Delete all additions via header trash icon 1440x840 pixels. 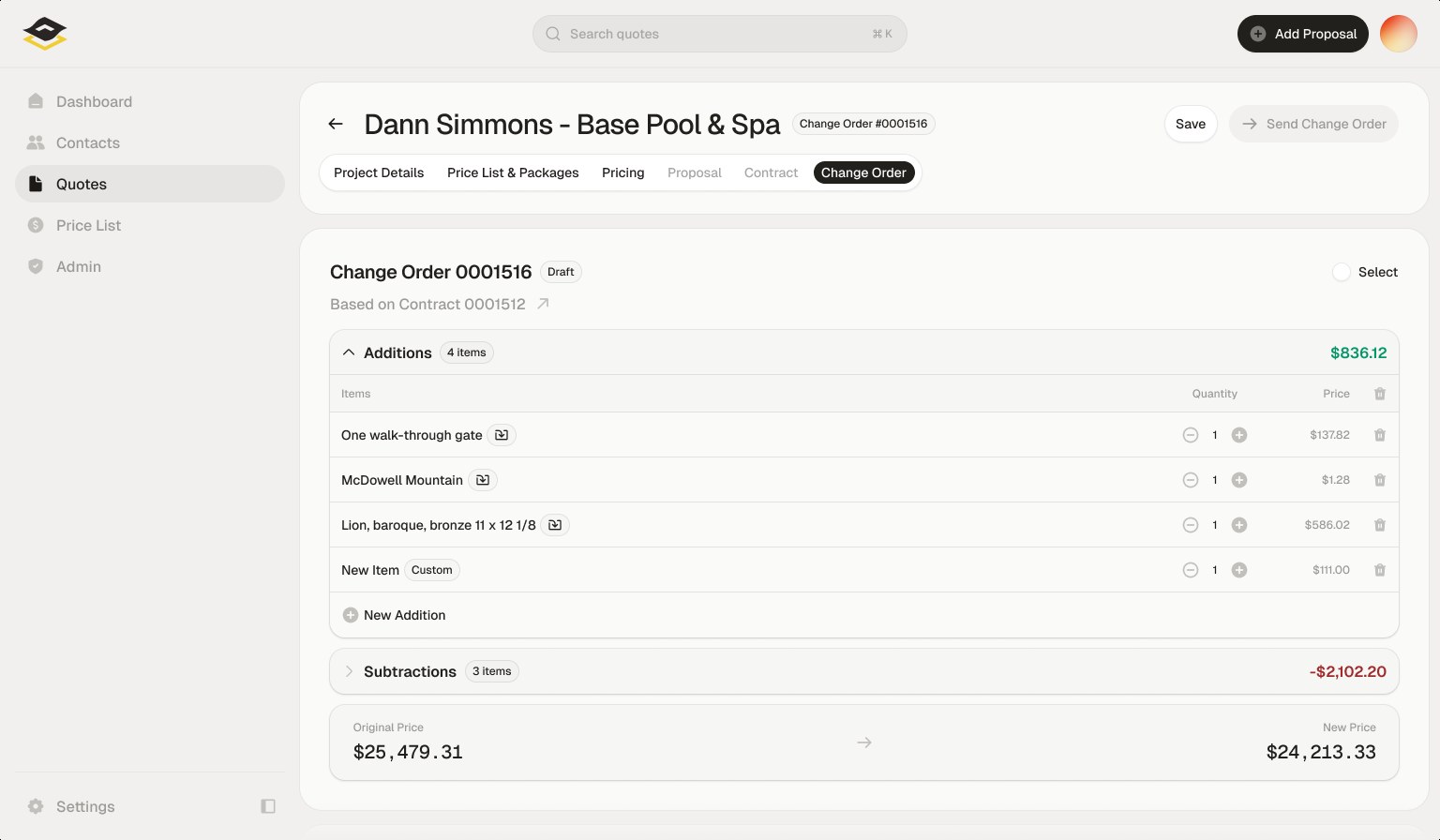(1380, 394)
